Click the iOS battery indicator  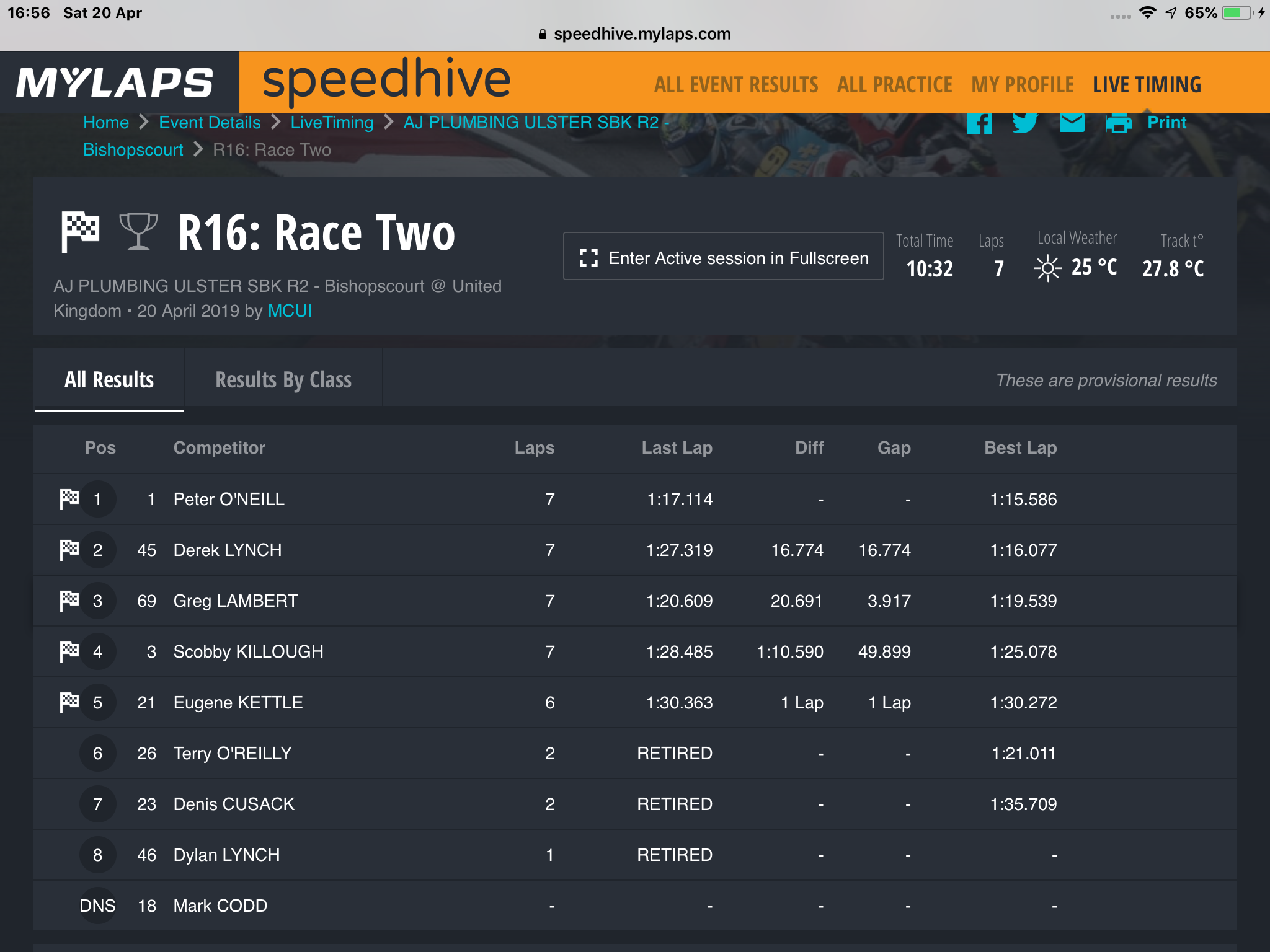(1237, 12)
